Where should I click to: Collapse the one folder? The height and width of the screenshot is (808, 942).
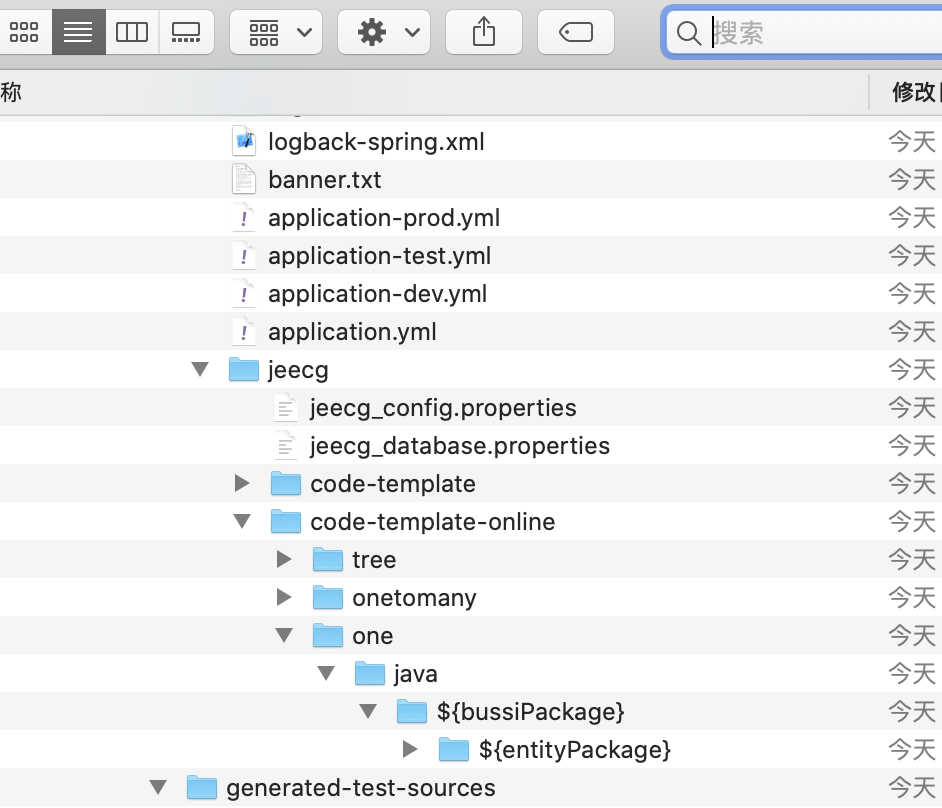(284, 635)
